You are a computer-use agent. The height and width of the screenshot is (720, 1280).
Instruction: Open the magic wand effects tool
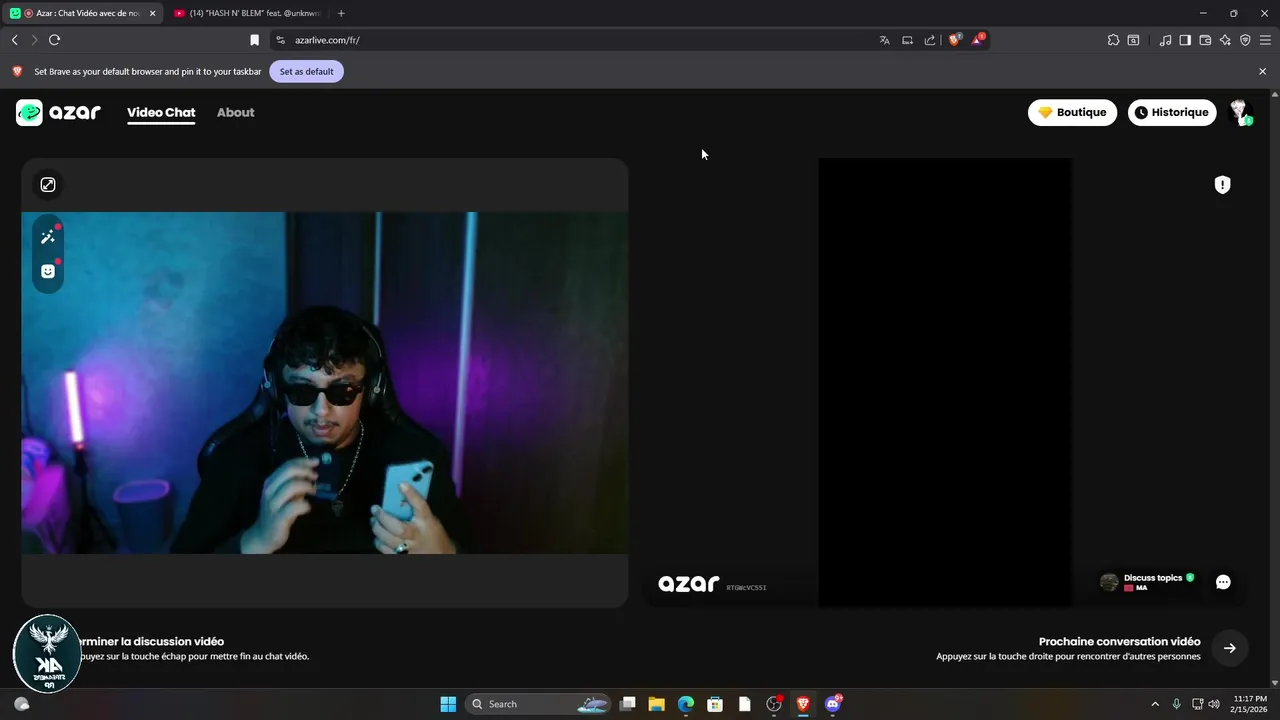tap(48, 237)
